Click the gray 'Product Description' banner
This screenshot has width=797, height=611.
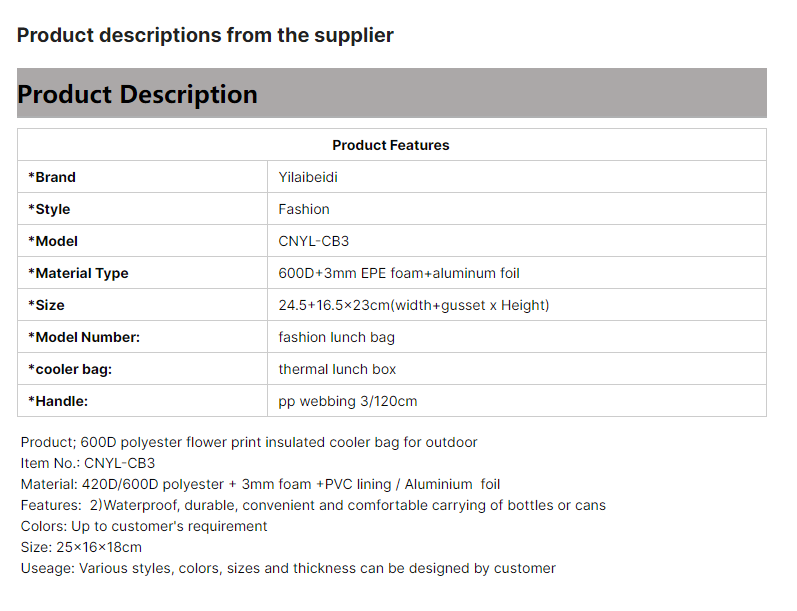(x=392, y=93)
